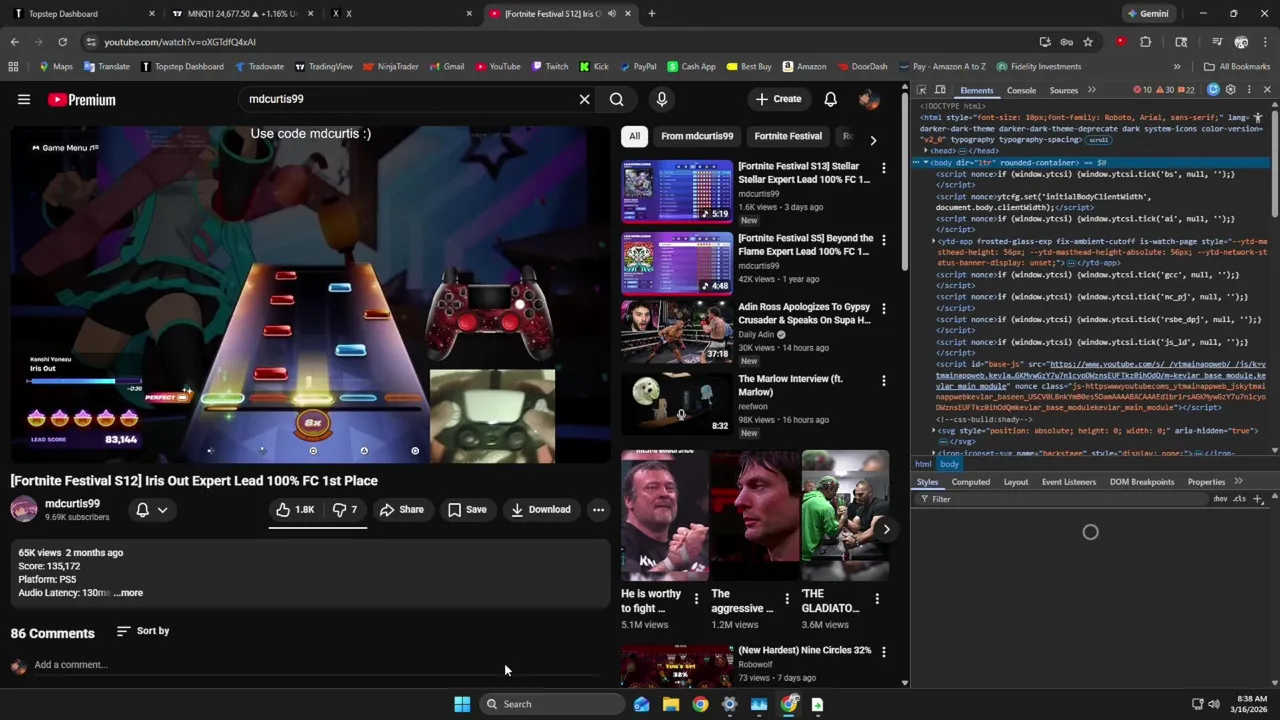Open Sort by comments dropdown
This screenshot has width=1280, height=720.
point(143,631)
